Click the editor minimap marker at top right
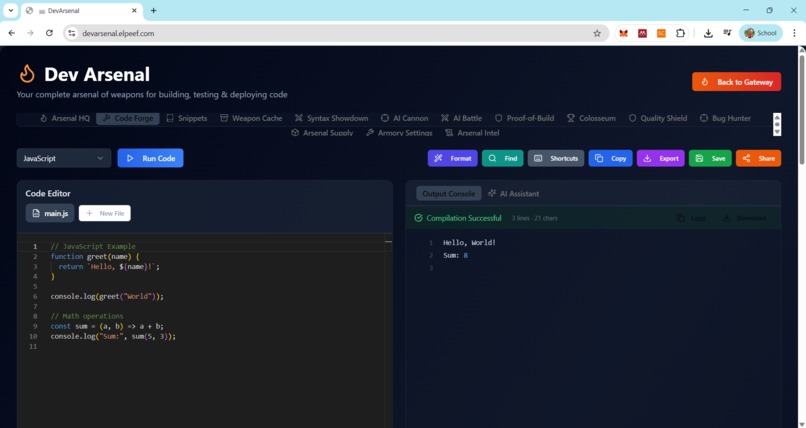This screenshot has height=428, width=806. click(388, 241)
